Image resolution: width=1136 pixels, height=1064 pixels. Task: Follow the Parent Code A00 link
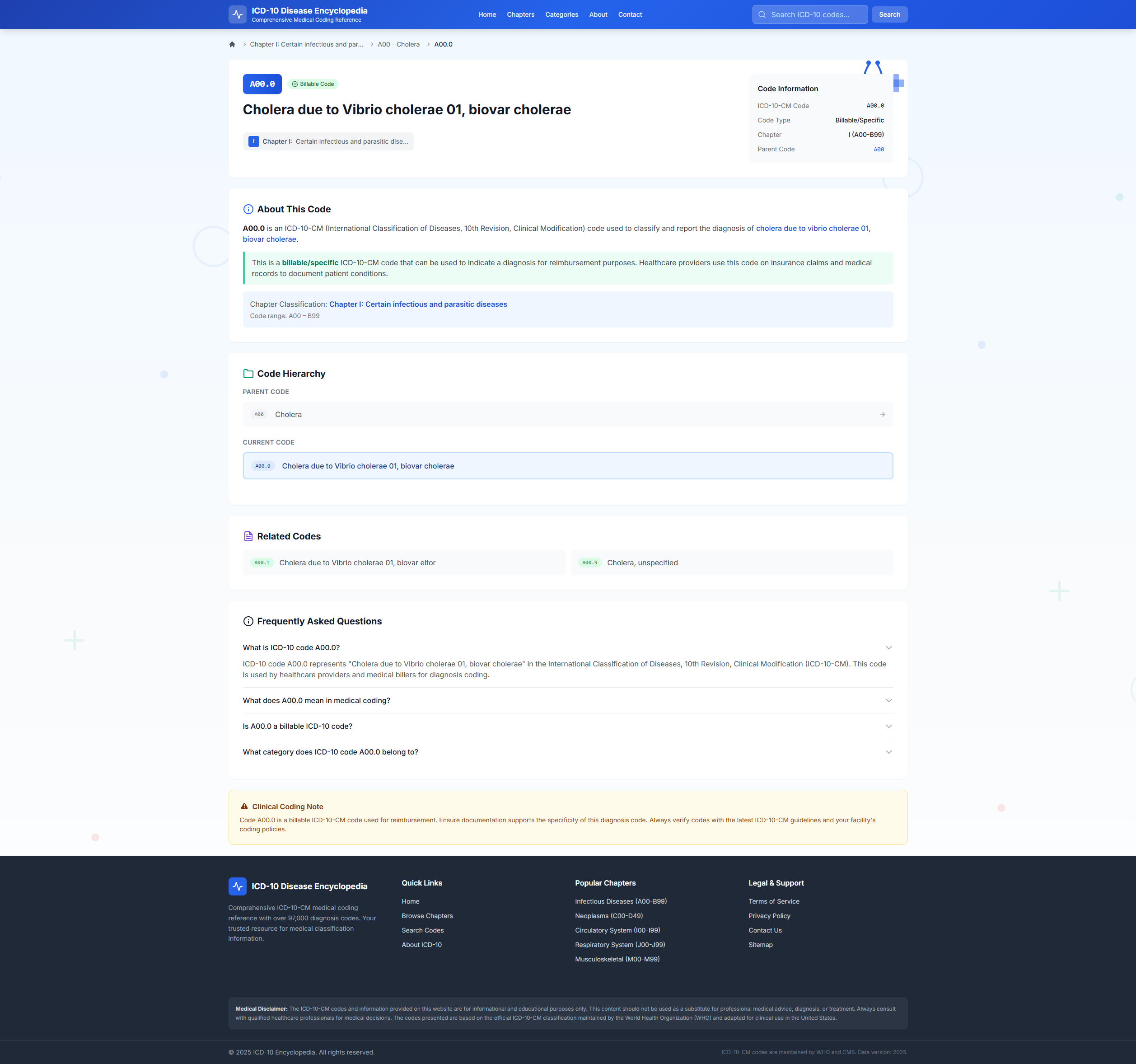(878, 150)
